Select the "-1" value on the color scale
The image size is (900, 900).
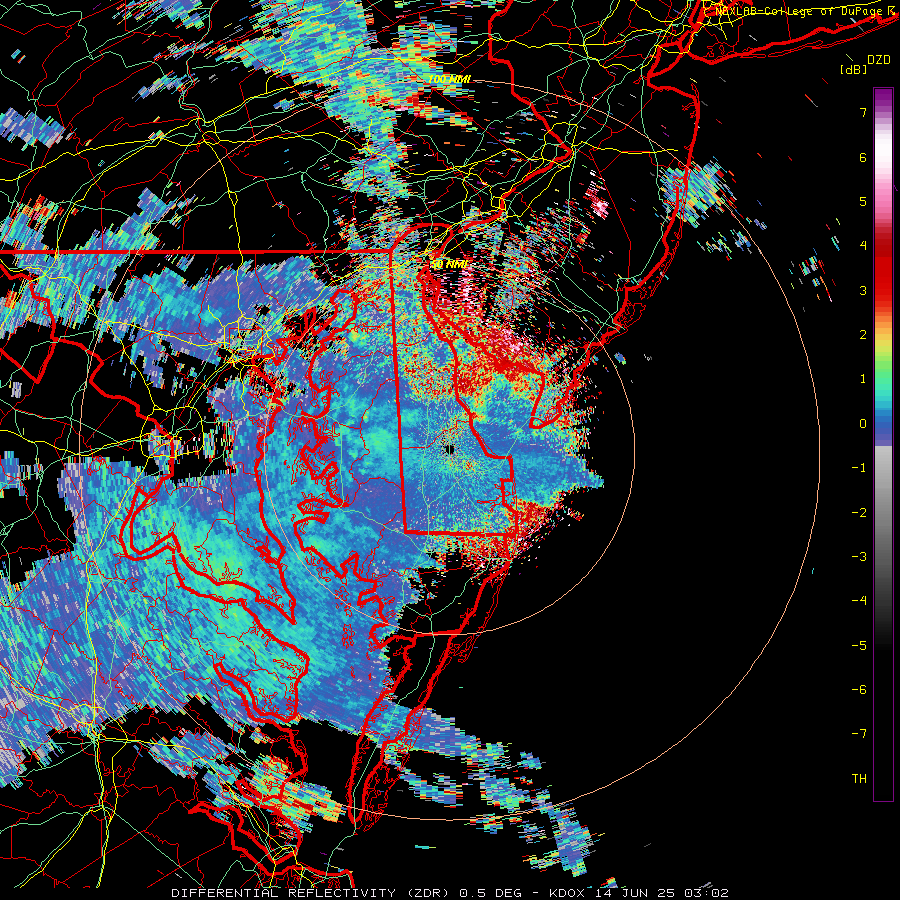[x=859, y=468]
